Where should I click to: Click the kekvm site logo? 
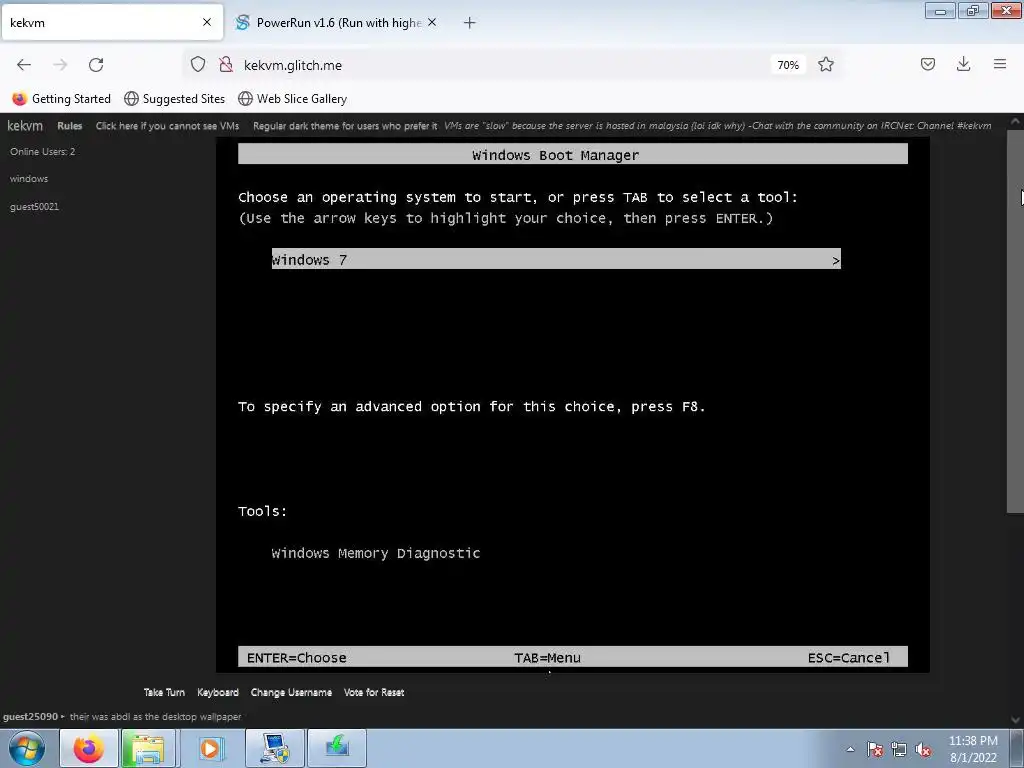25,125
